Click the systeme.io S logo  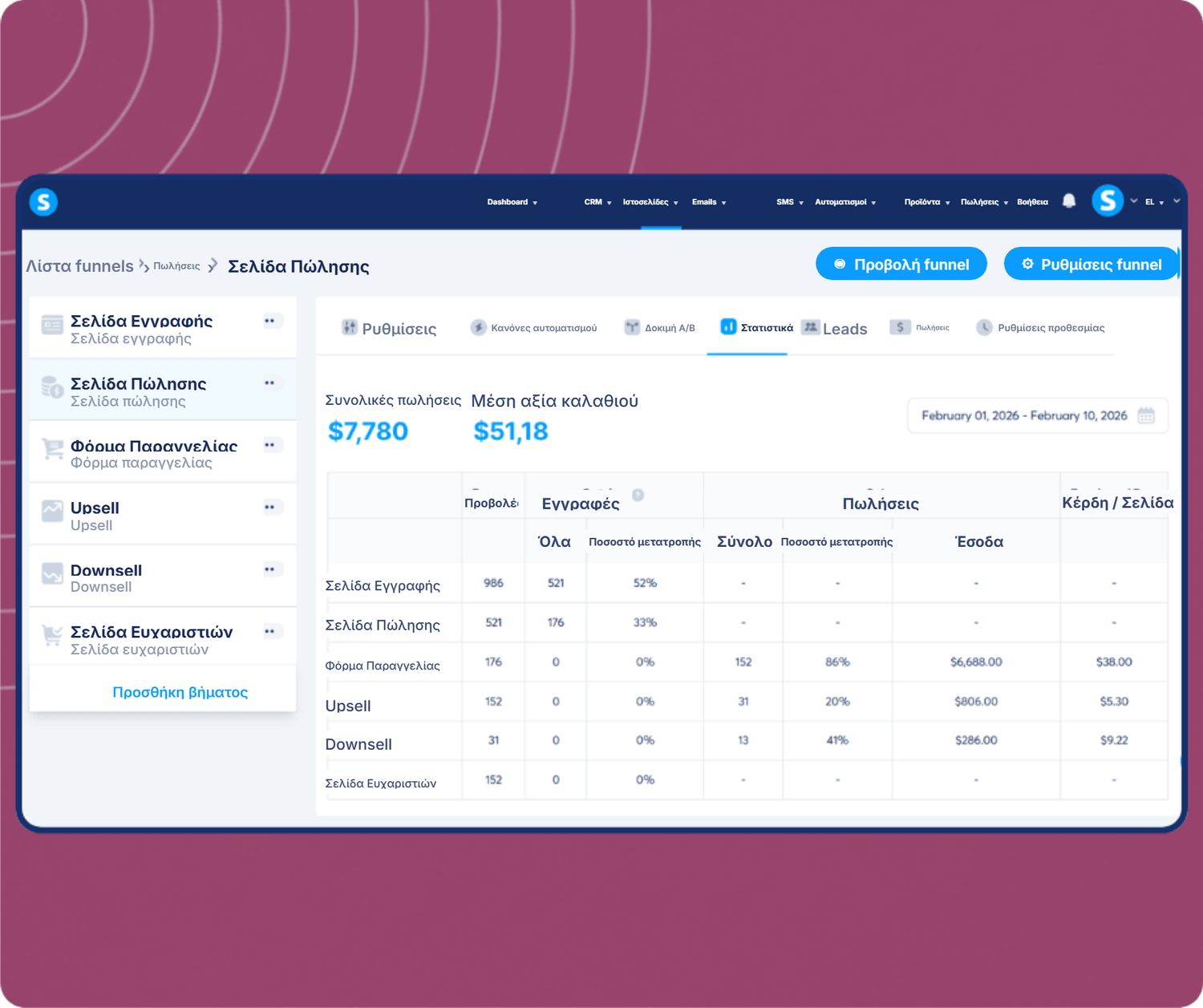[x=43, y=202]
